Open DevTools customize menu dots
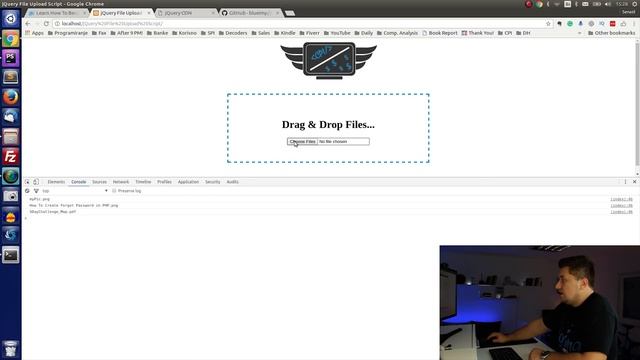 (x=625, y=182)
